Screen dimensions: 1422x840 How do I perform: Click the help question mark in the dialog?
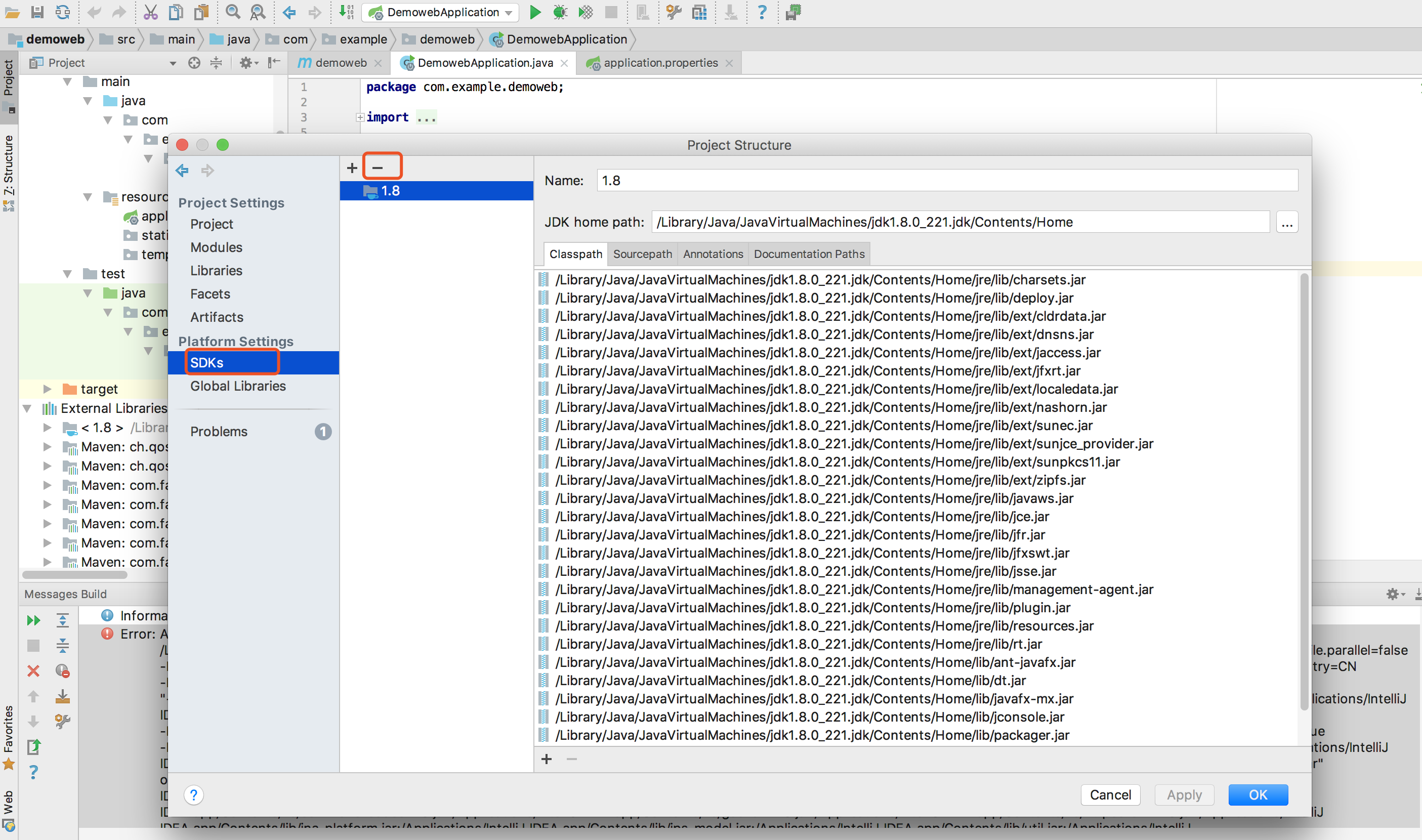click(194, 795)
